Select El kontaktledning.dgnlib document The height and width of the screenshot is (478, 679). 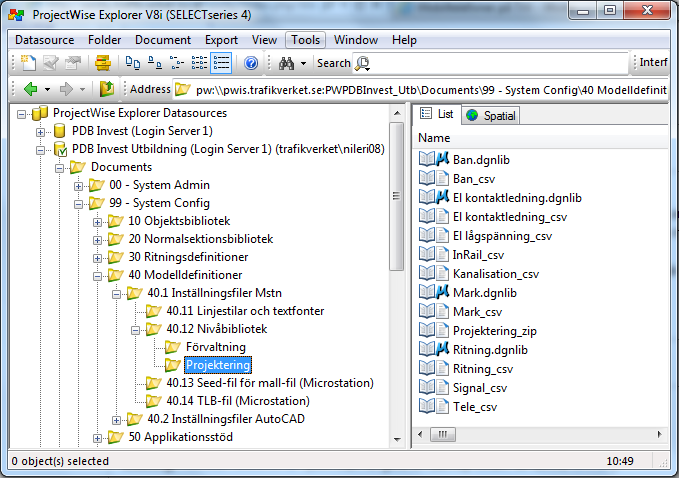517,198
